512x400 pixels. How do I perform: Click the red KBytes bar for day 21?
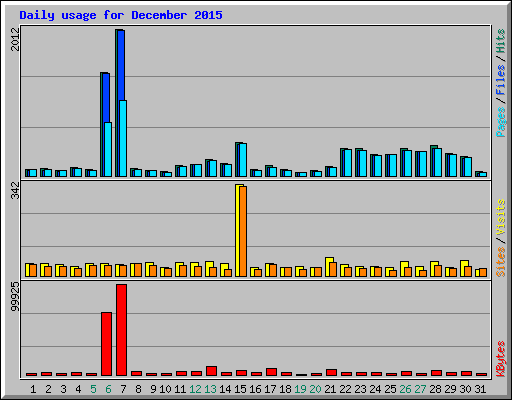(x=331, y=372)
